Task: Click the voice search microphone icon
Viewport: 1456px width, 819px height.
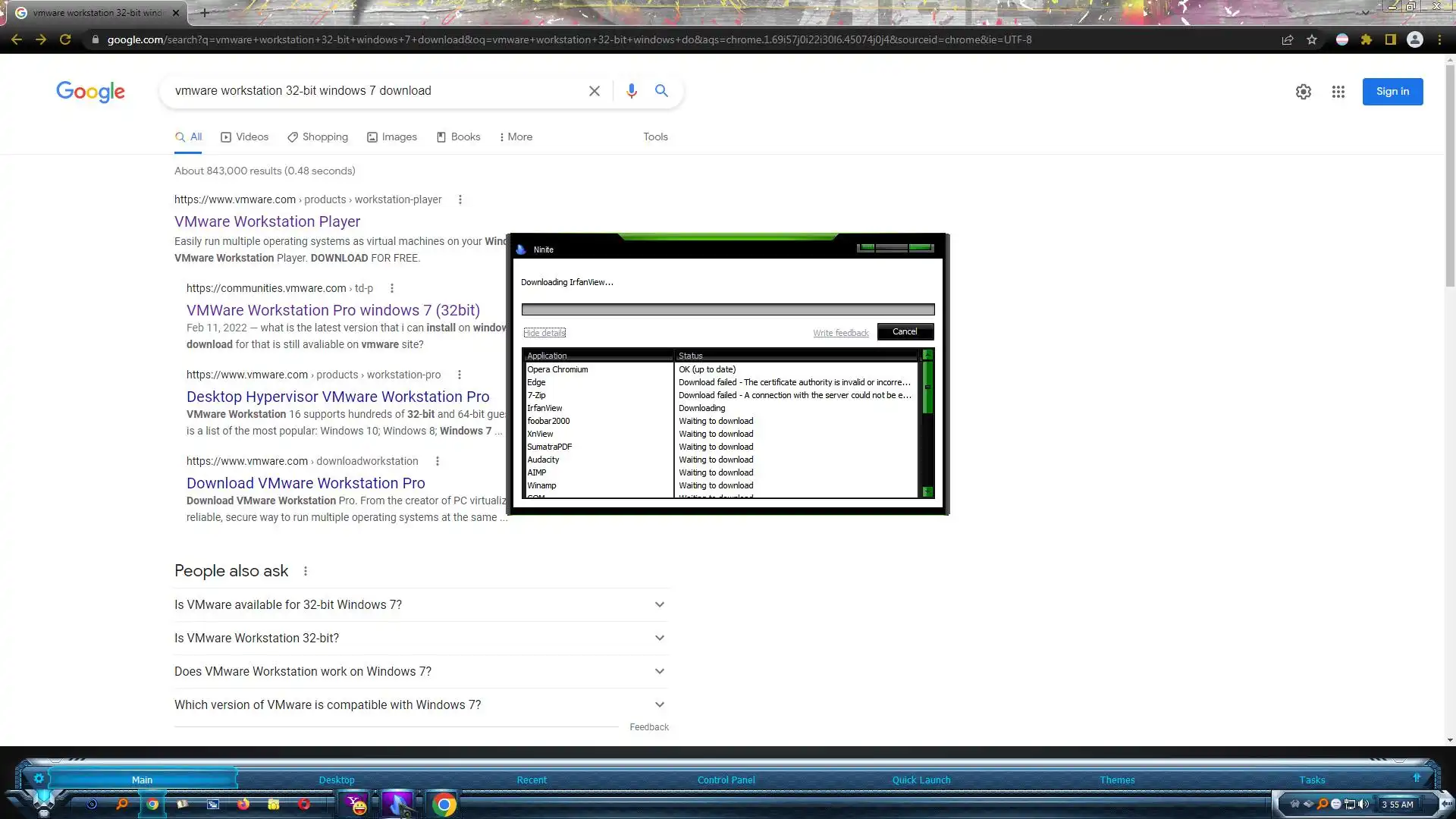Action: [x=631, y=91]
